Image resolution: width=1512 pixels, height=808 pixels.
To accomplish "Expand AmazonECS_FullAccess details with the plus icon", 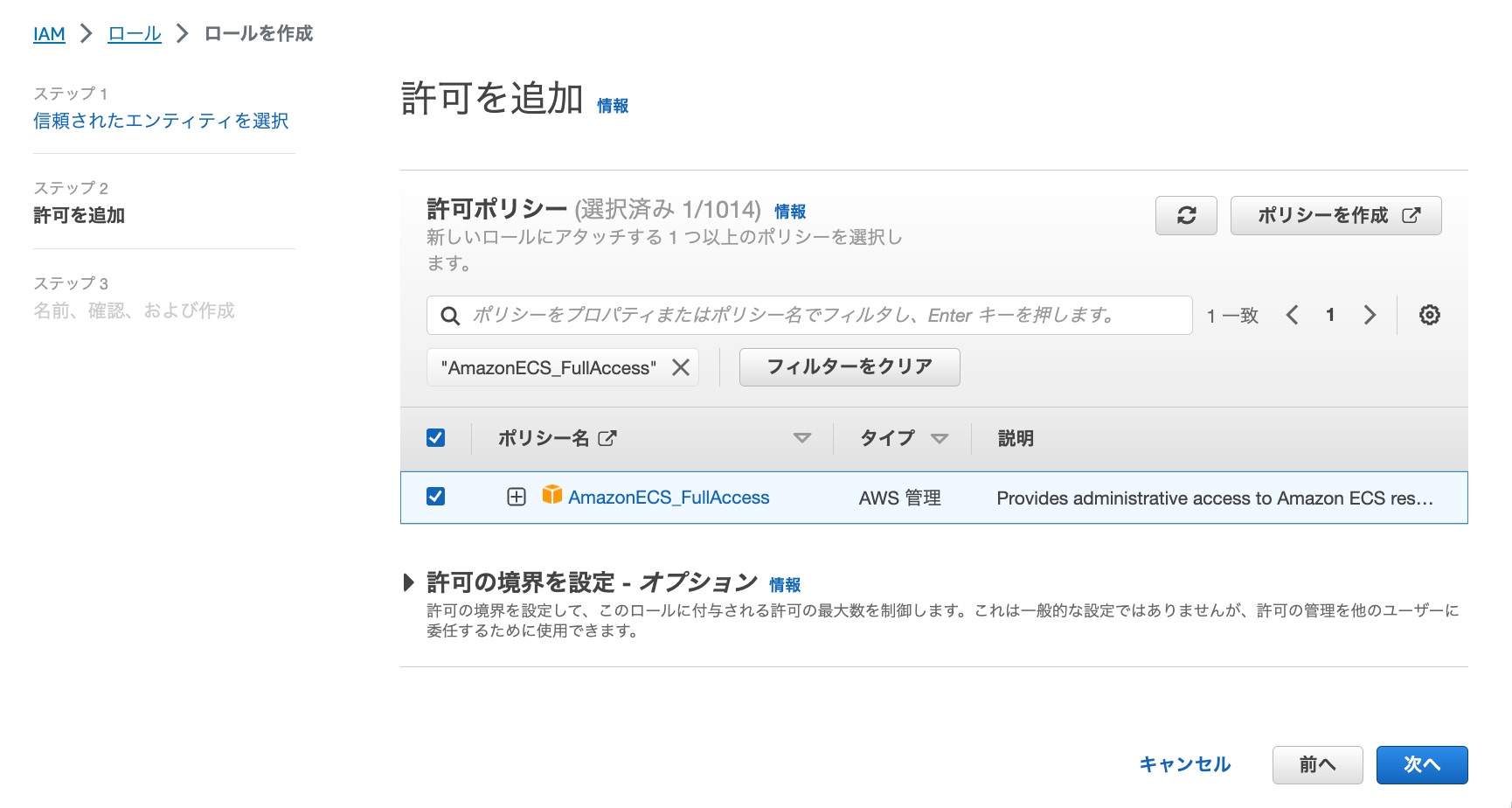I will (516, 497).
